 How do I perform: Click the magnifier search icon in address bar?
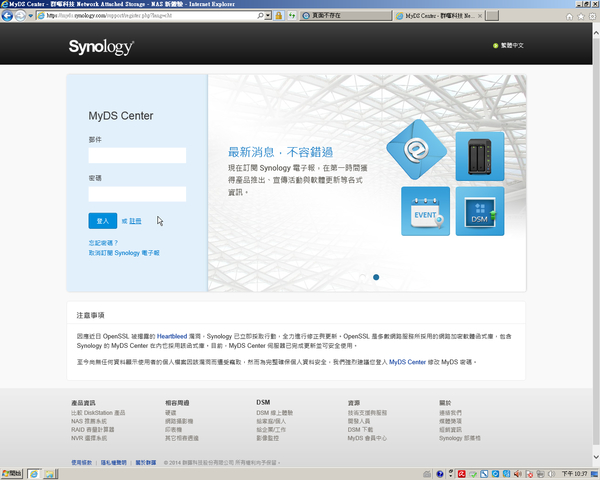260,16
